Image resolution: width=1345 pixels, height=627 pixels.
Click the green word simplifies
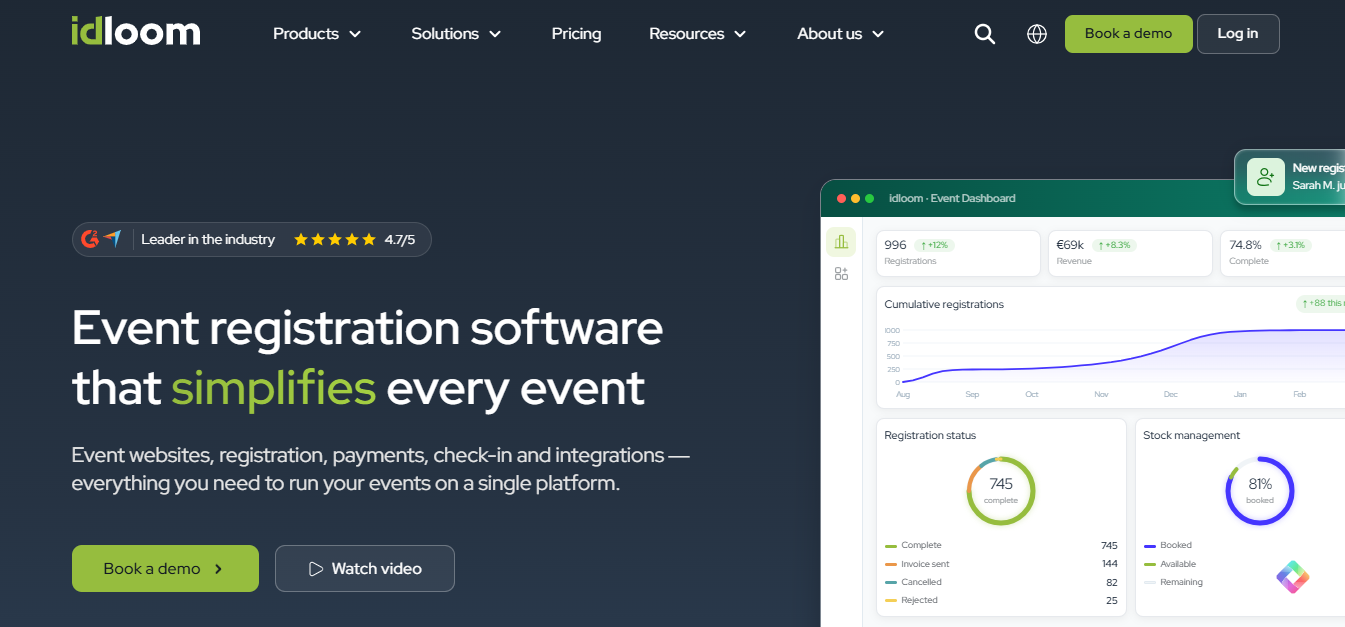pos(273,388)
